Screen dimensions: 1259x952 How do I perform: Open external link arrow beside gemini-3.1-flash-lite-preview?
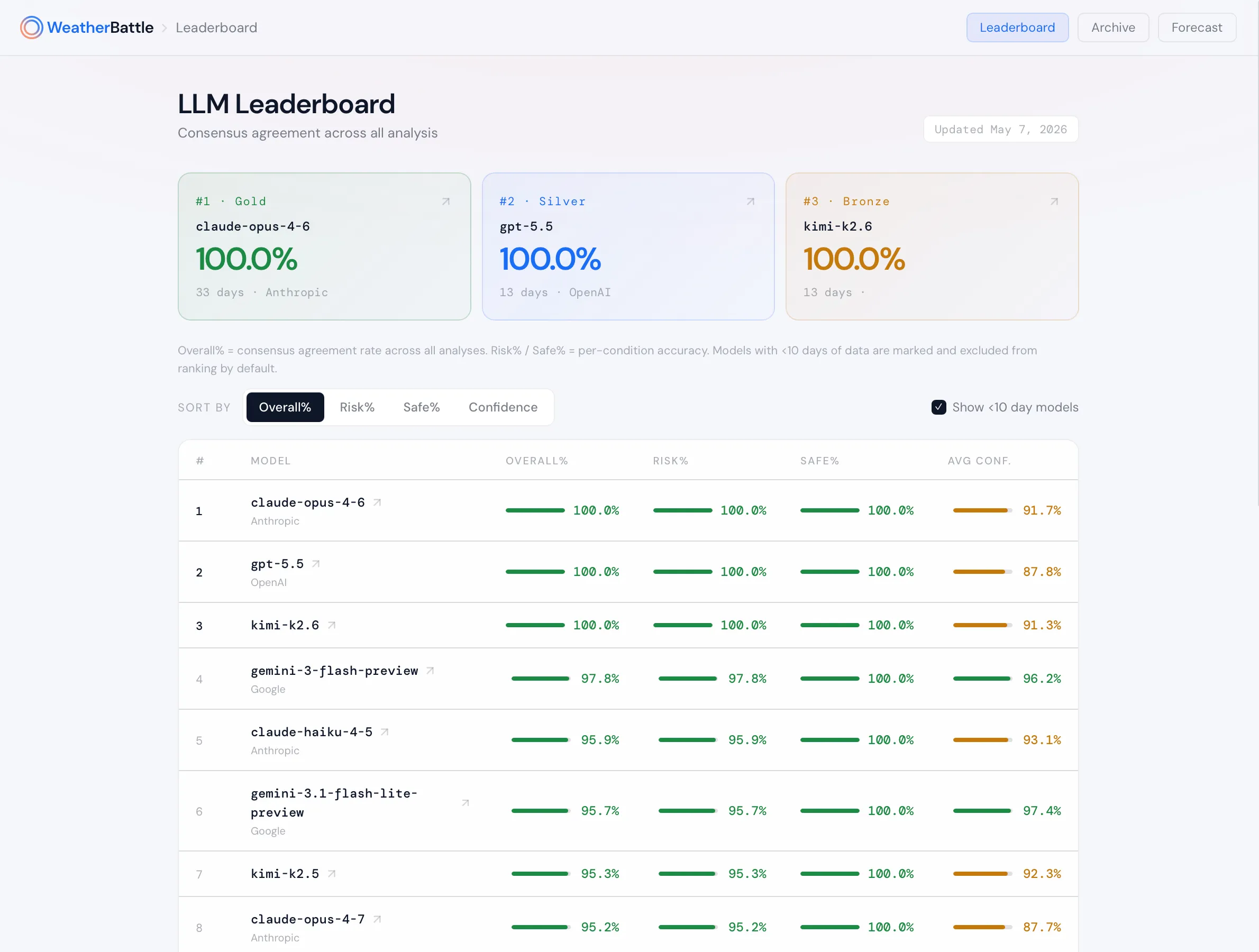tap(465, 803)
